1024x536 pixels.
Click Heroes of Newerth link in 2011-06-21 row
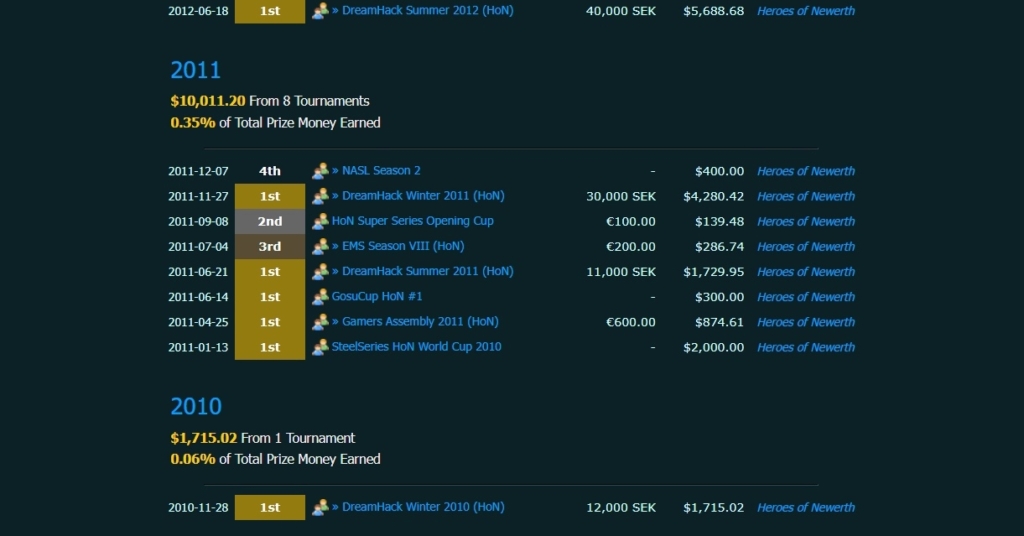point(806,272)
